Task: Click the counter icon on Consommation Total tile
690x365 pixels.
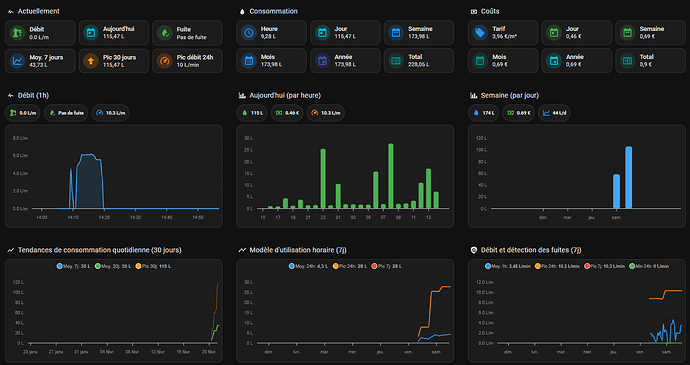Action: coord(396,61)
